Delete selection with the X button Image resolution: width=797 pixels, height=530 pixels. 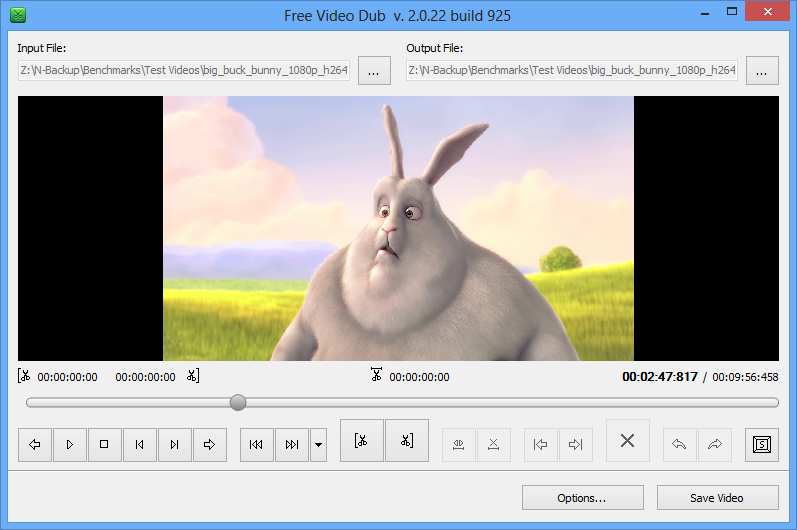pos(628,441)
